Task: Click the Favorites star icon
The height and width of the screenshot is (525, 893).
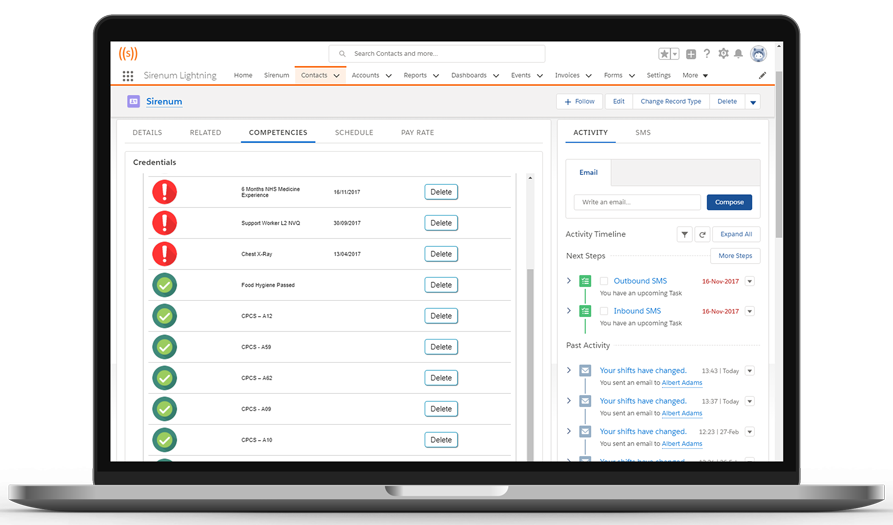Action: (664, 54)
